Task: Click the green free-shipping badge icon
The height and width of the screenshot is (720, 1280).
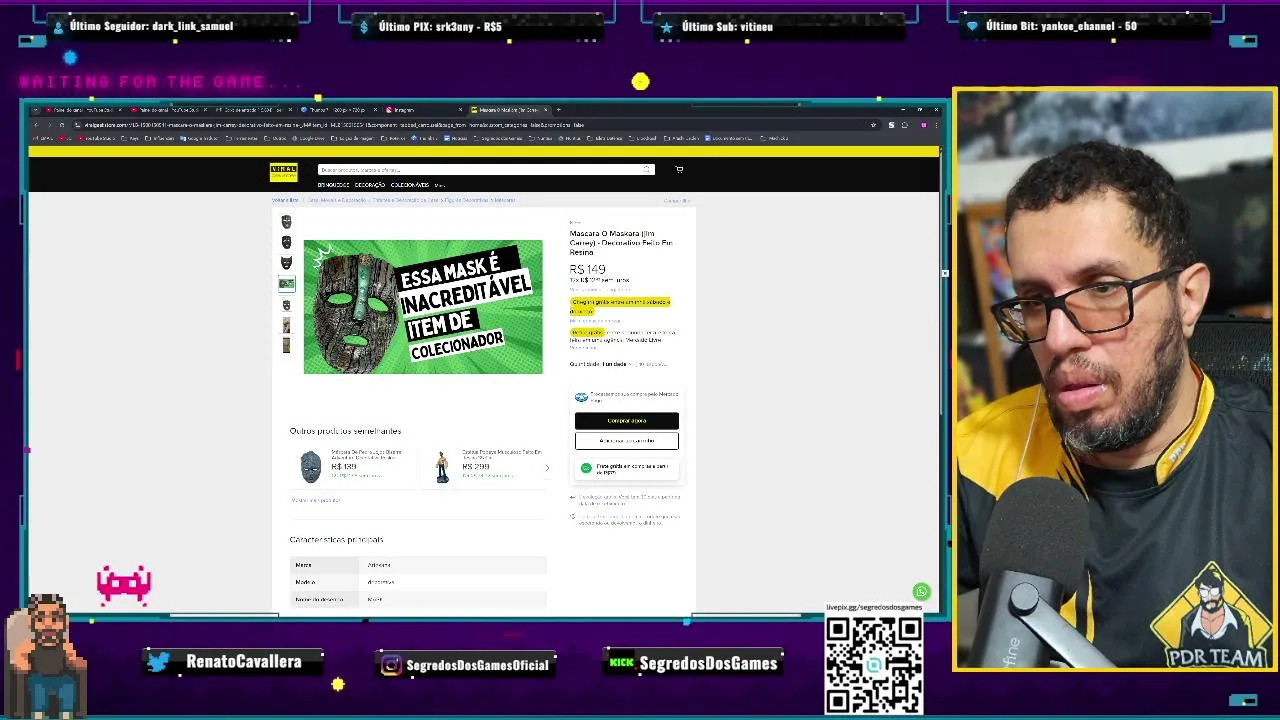Action: click(x=586, y=468)
